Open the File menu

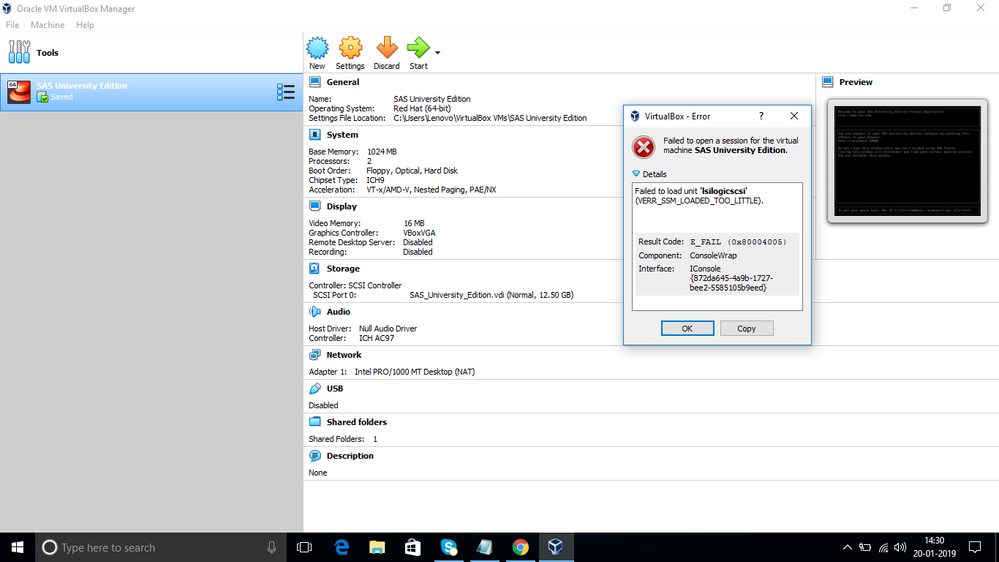(12, 25)
